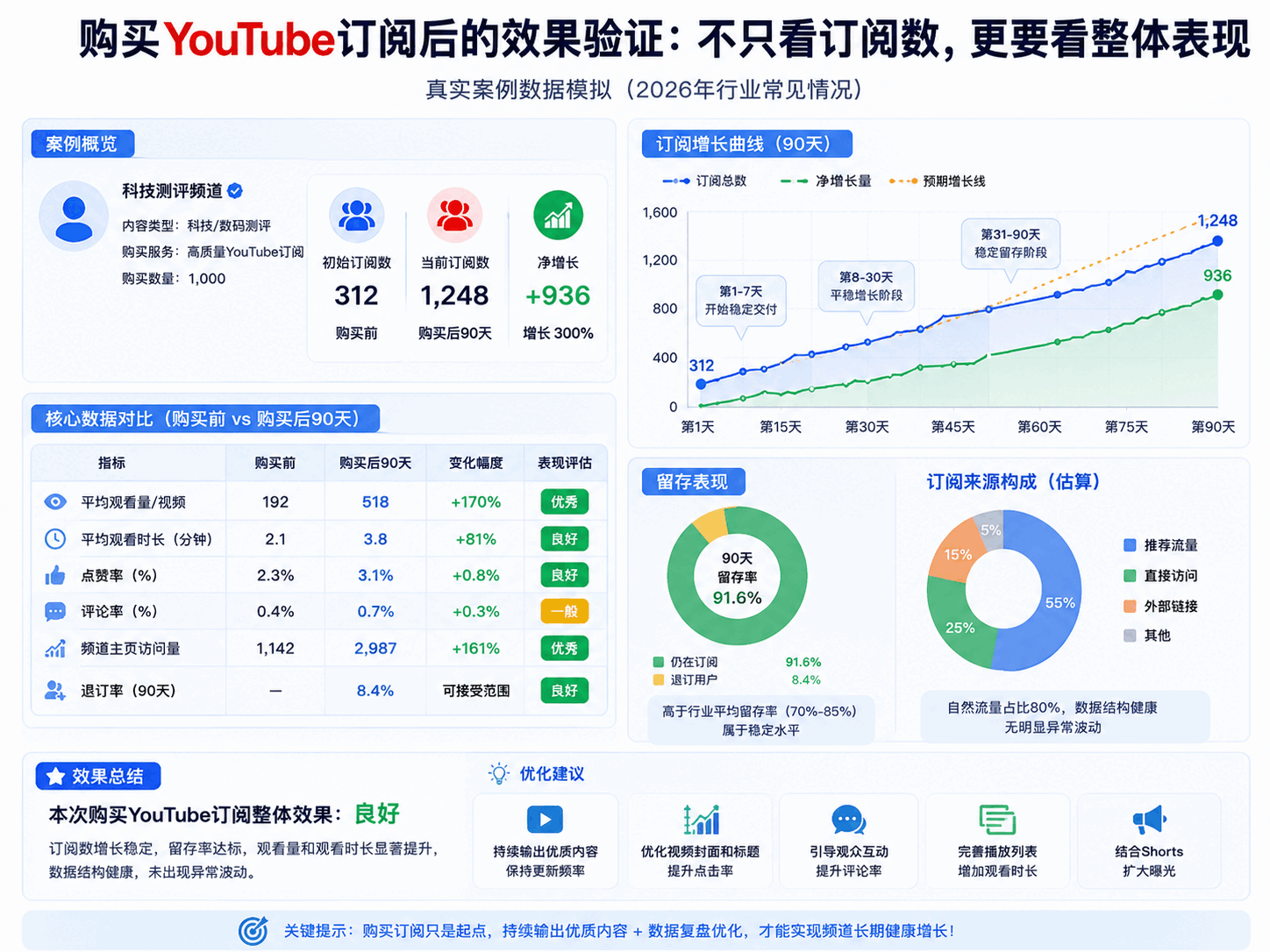The width and height of the screenshot is (1270, 952).
Task: Click the 第1-7天 开始稳定交付 callout
Action: point(741,302)
